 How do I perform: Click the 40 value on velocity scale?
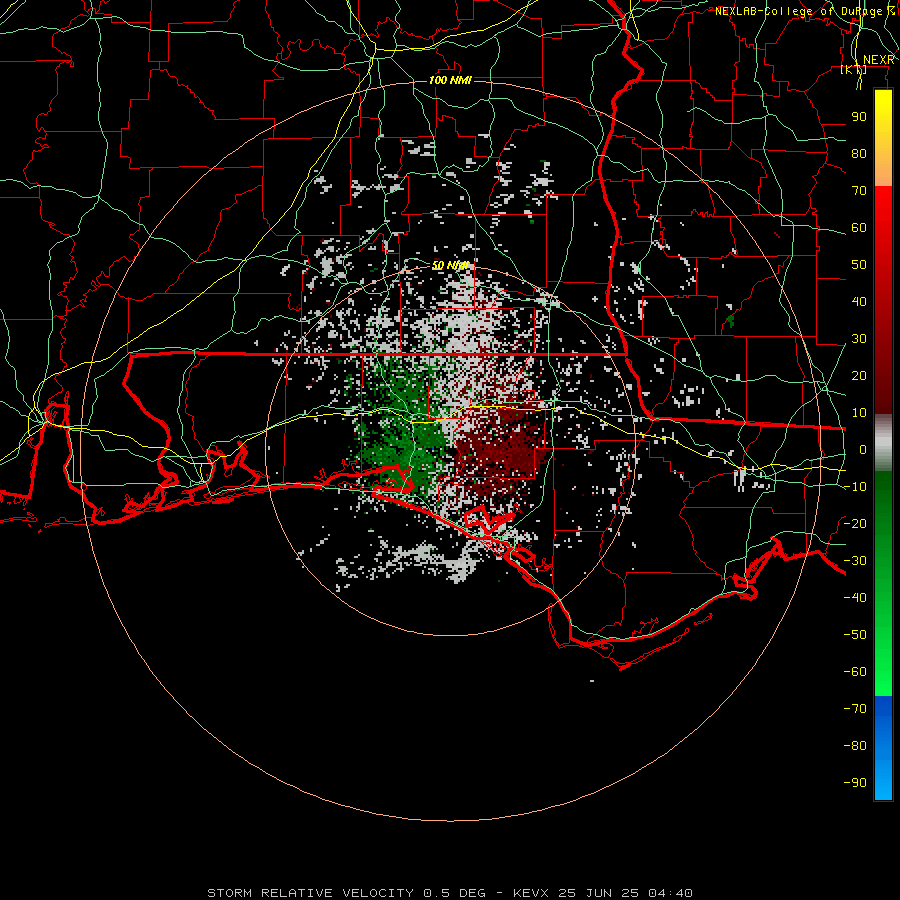[x=859, y=301]
